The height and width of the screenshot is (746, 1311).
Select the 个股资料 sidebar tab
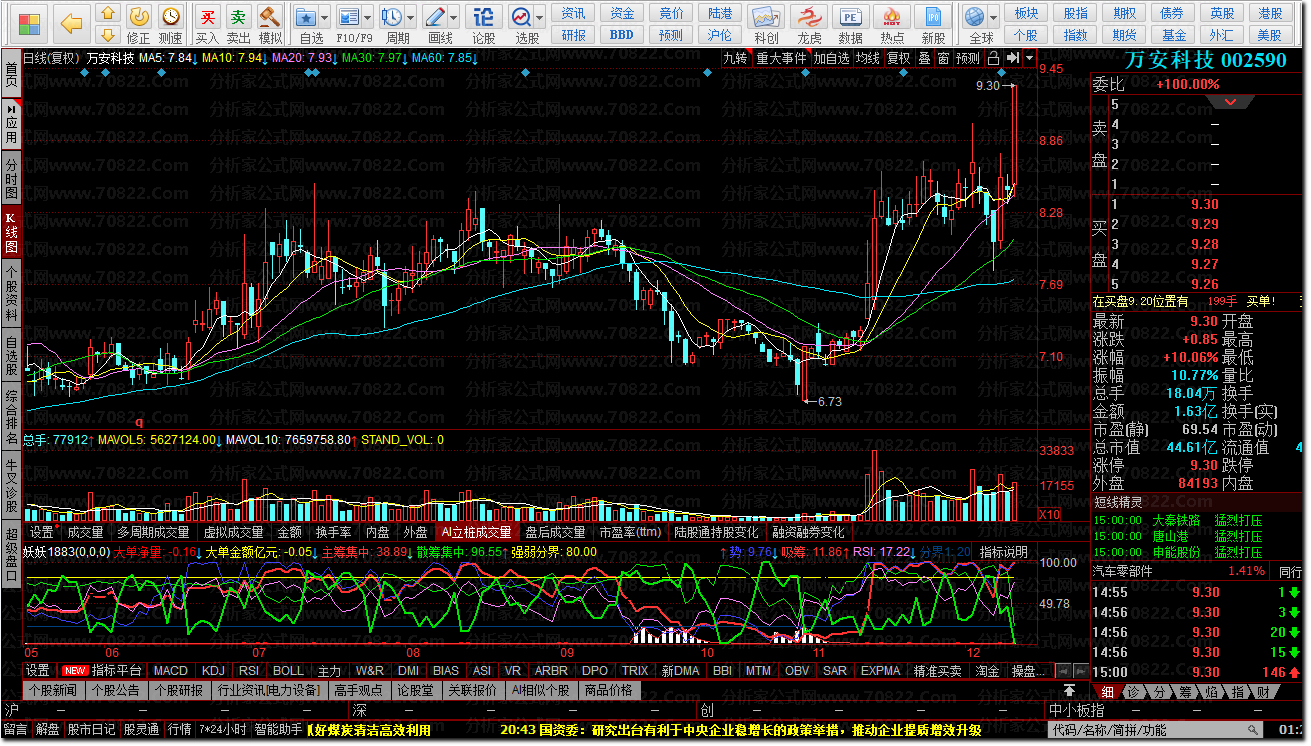pos(11,293)
